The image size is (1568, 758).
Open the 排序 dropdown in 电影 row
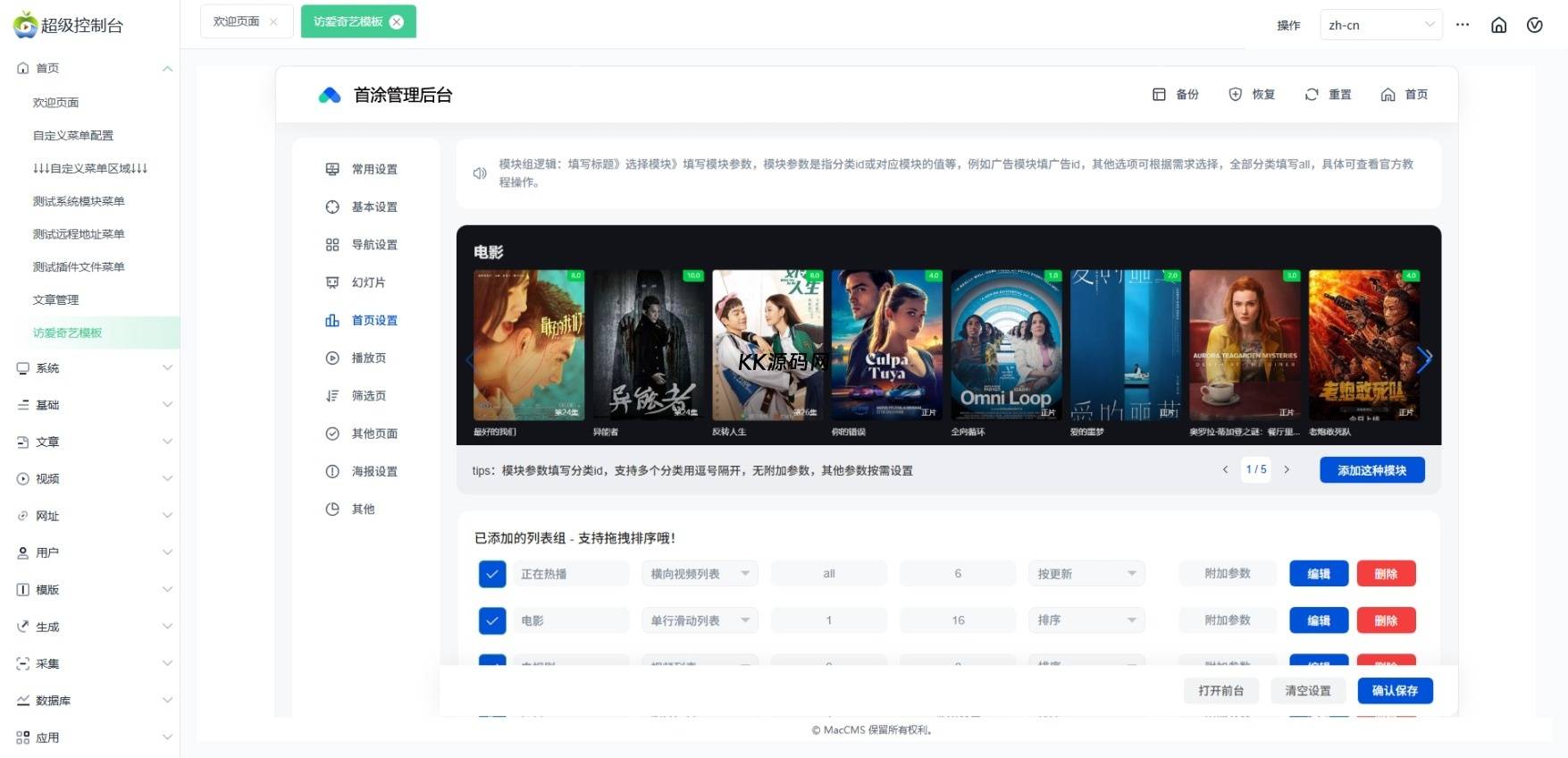click(x=1086, y=620)
